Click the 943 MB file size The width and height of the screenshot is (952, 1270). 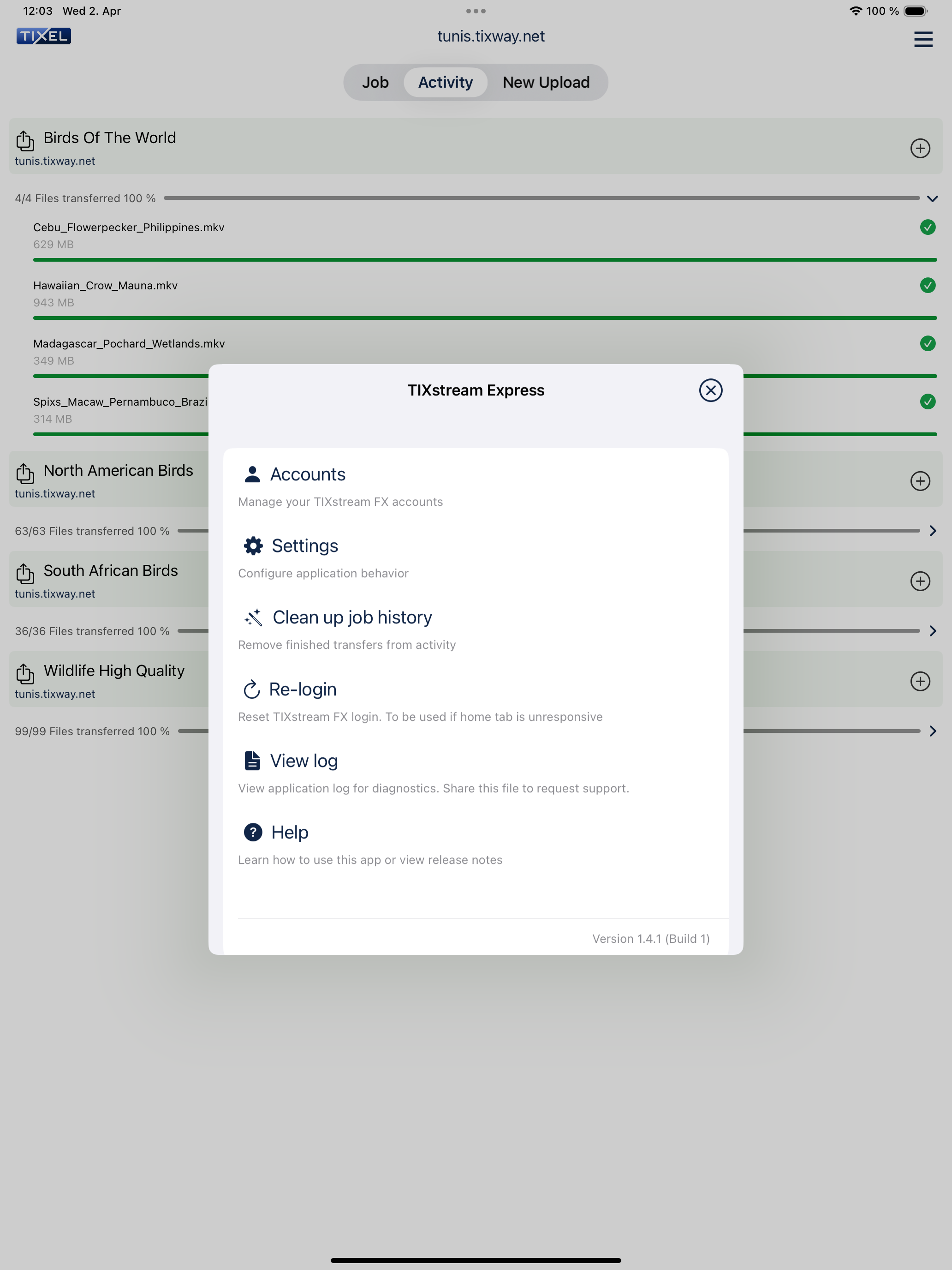tap(54, 303)
